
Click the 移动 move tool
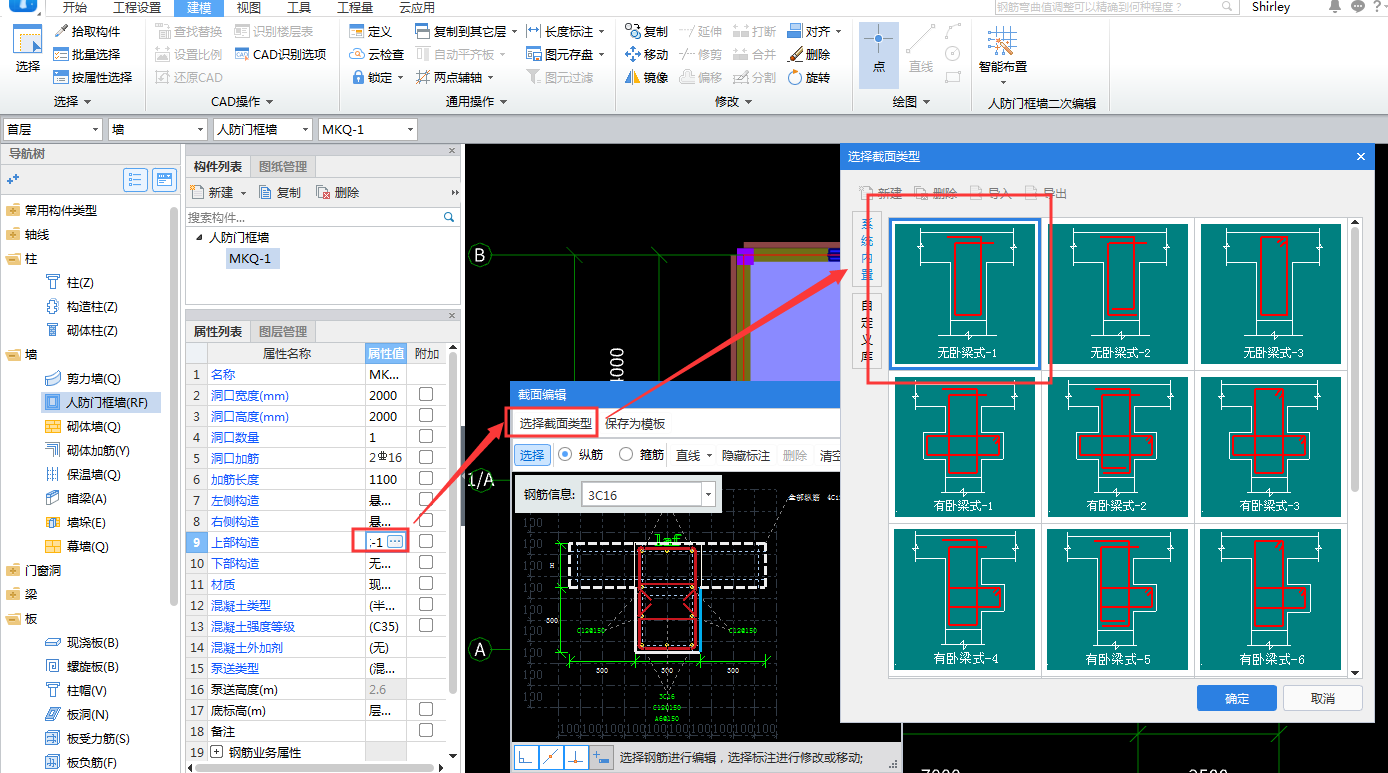click(646, 54)
